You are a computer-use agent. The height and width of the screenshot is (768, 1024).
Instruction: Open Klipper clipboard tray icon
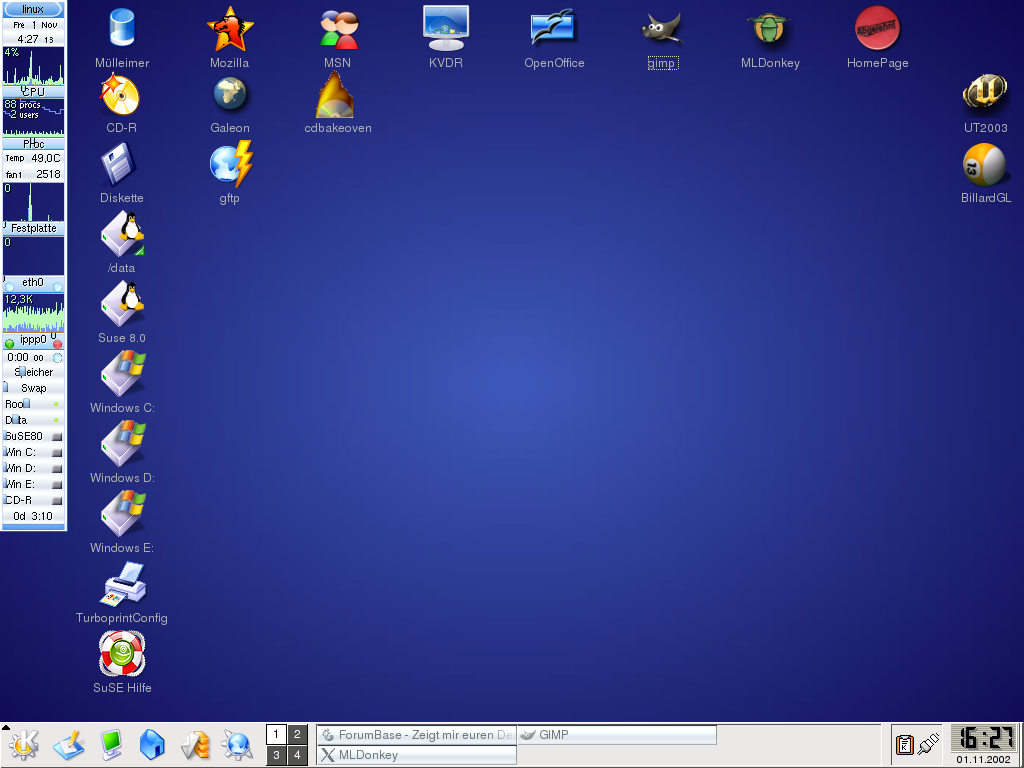pos(904,744)
